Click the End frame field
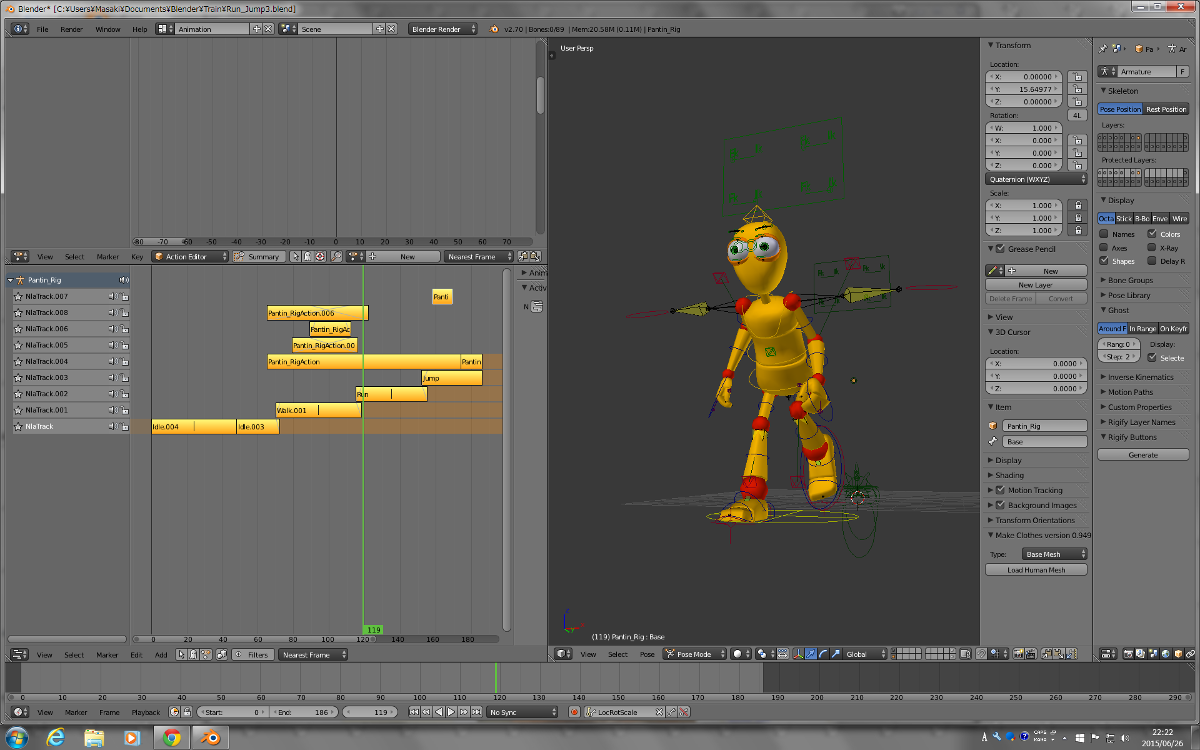The height and width of the screenshot is (750, 1200). click(x=303, y=712)
